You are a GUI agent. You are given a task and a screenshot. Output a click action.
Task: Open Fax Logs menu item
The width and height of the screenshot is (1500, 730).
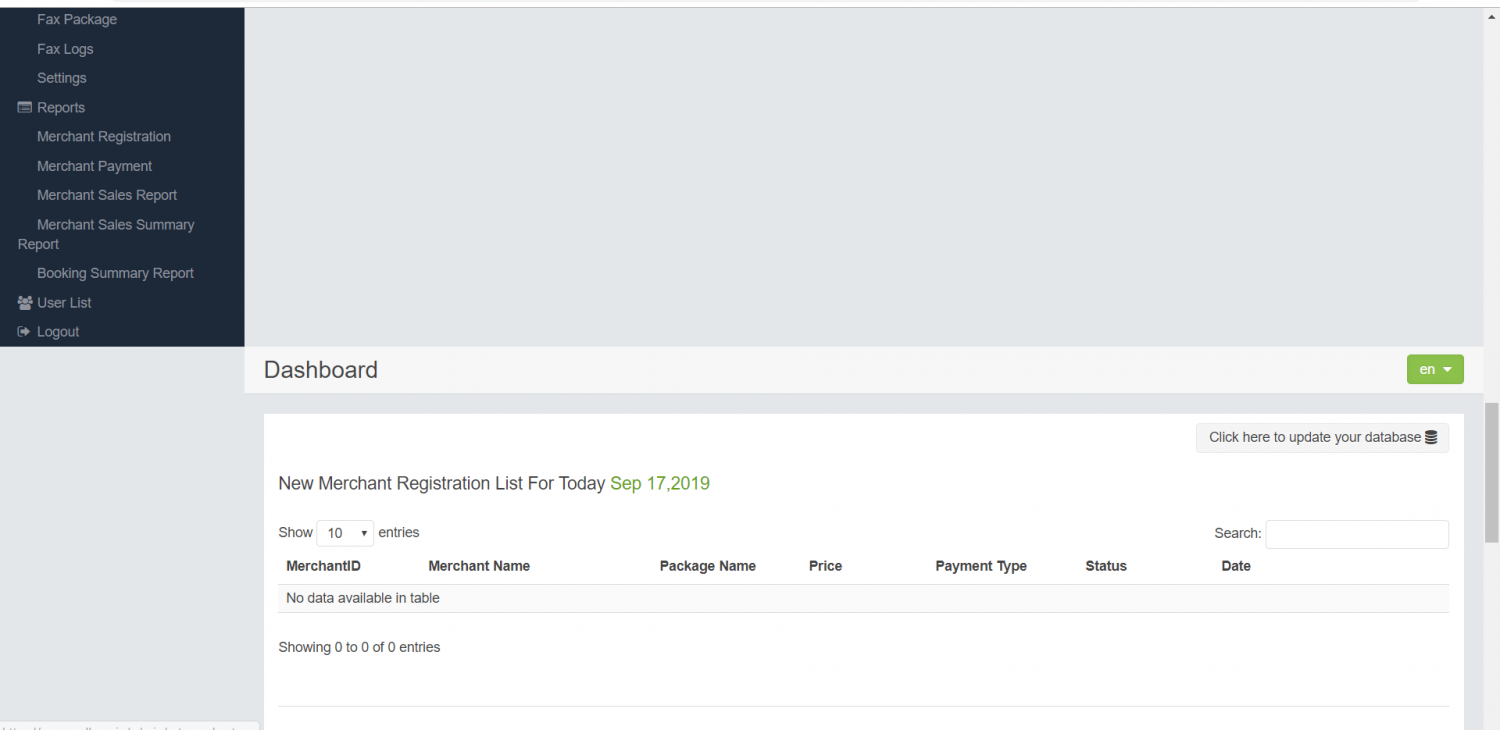tap(65, 49)
